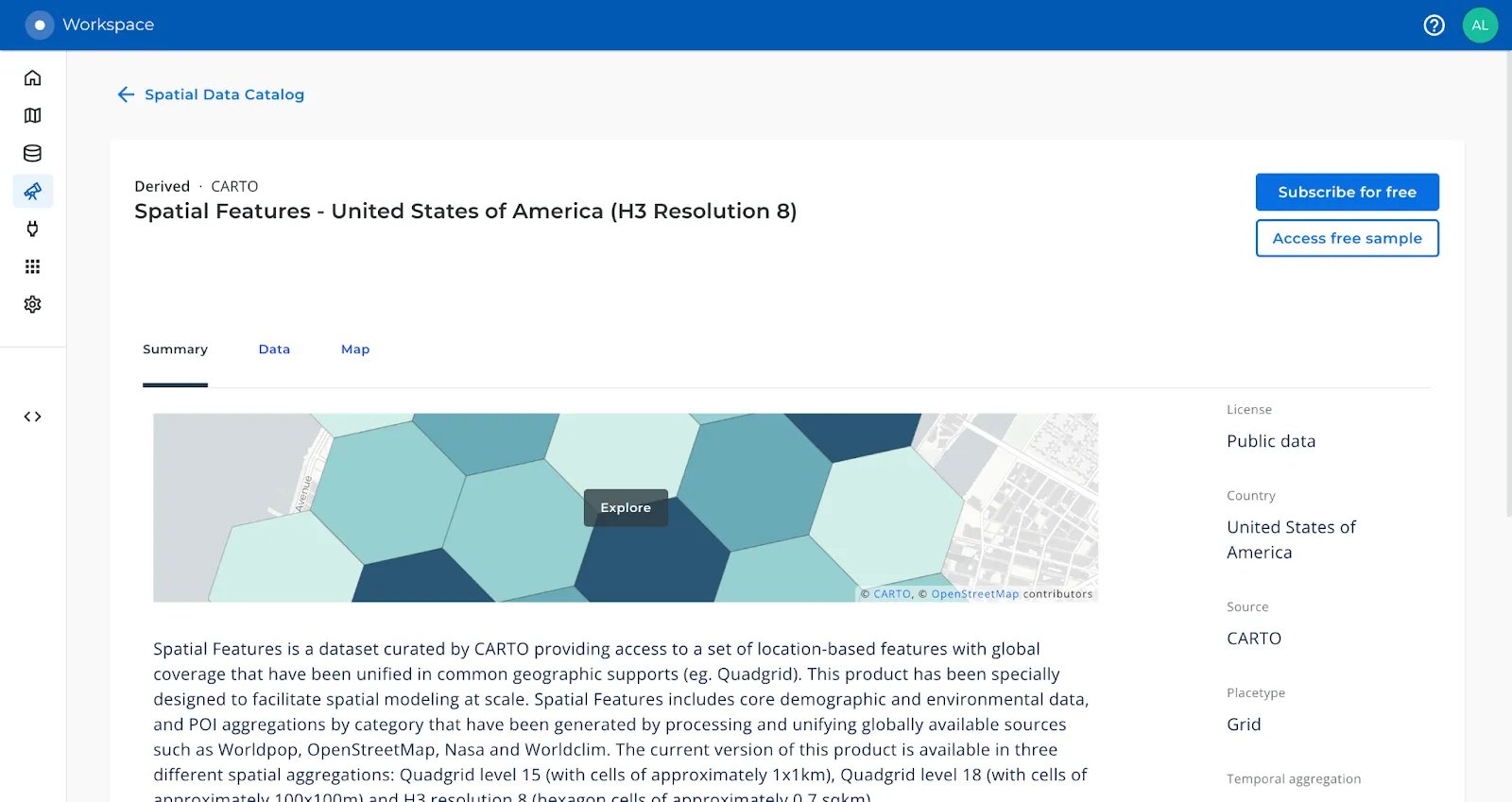The width and height of the screenshot is (1512, 802).
Task: Click the 'Public data' license value
Action: (x=1271, y=441)
